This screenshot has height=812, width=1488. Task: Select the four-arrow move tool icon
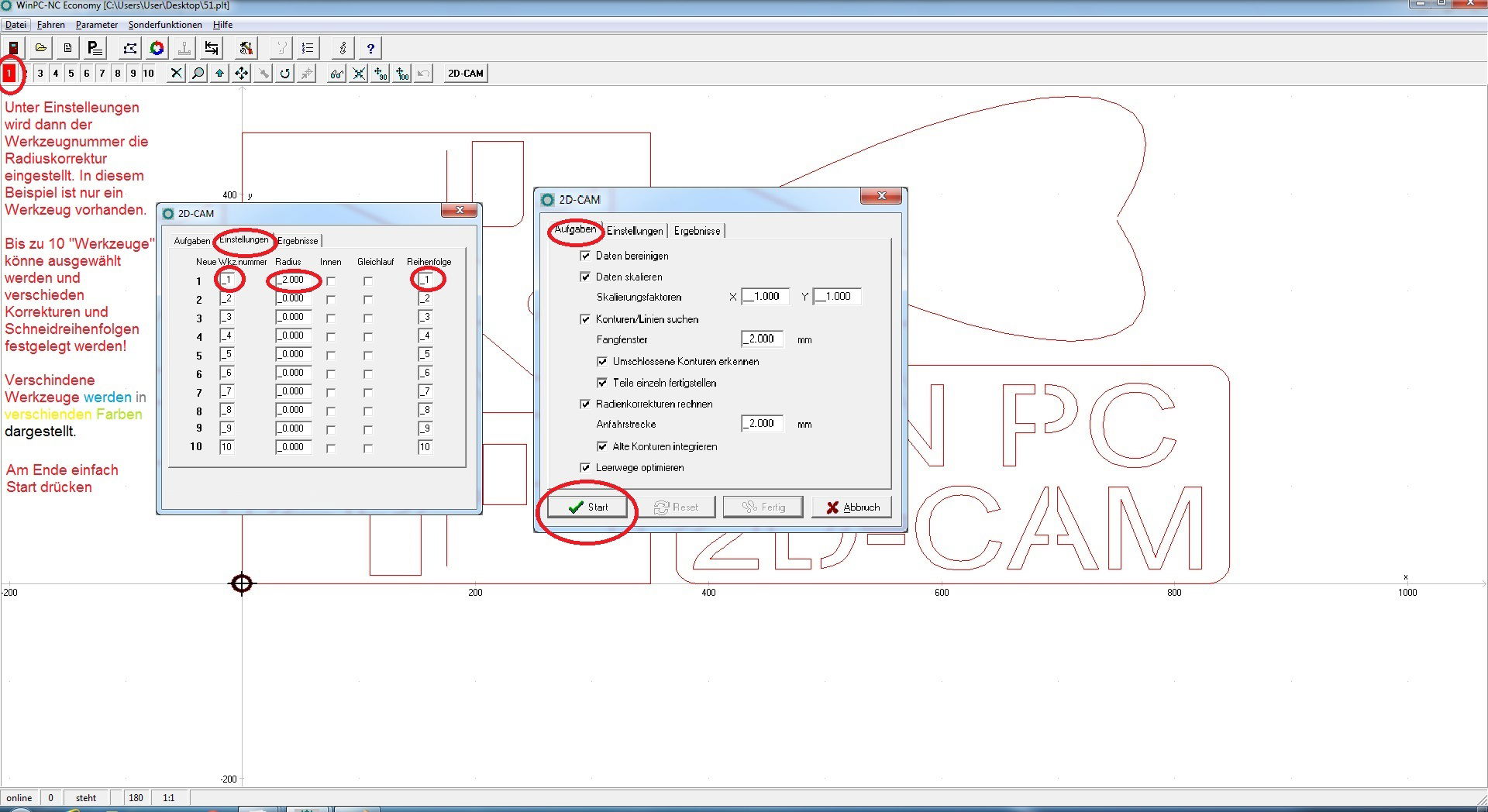(241, 73)
